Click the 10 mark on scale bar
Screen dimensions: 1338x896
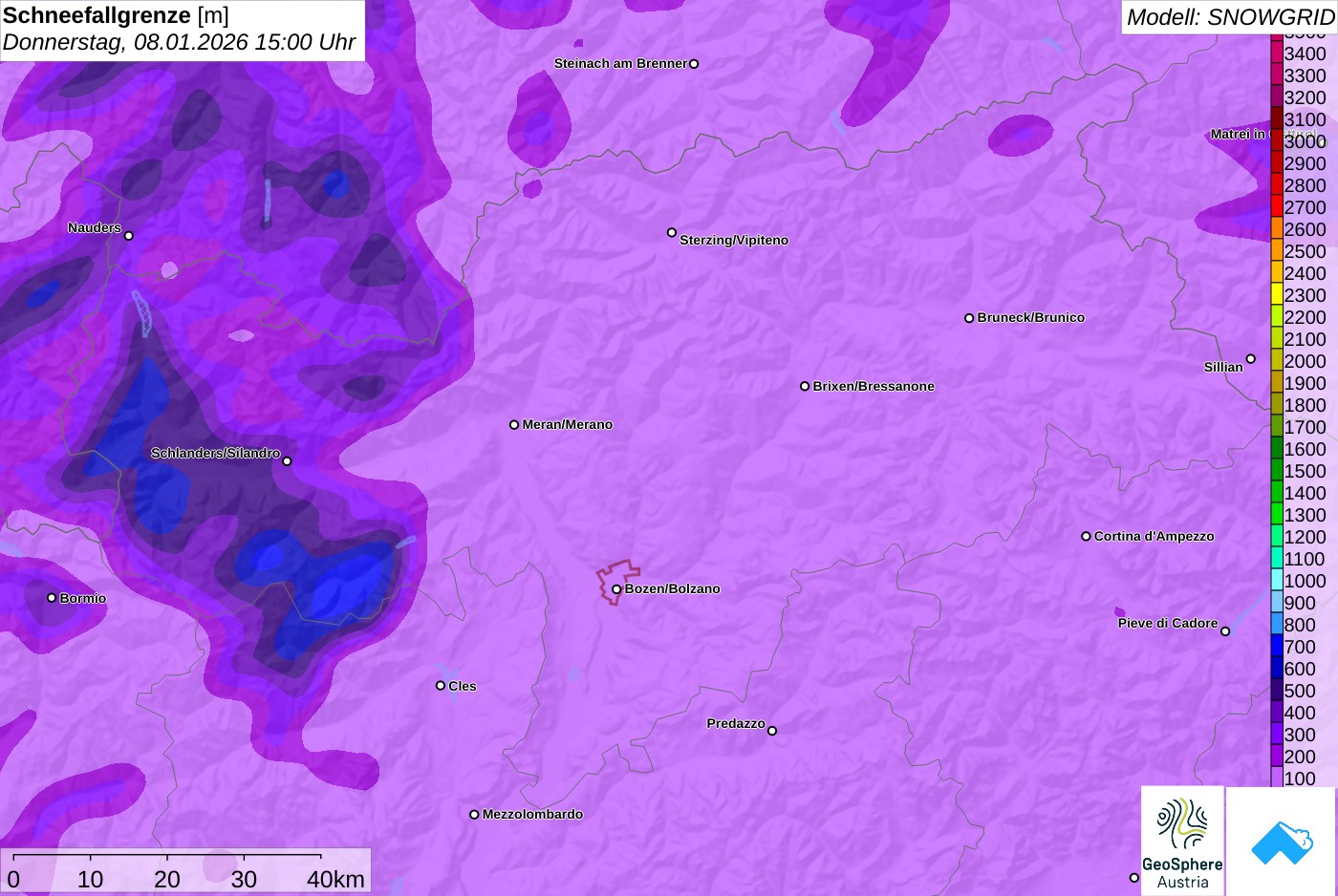click(x=91, y=879)
